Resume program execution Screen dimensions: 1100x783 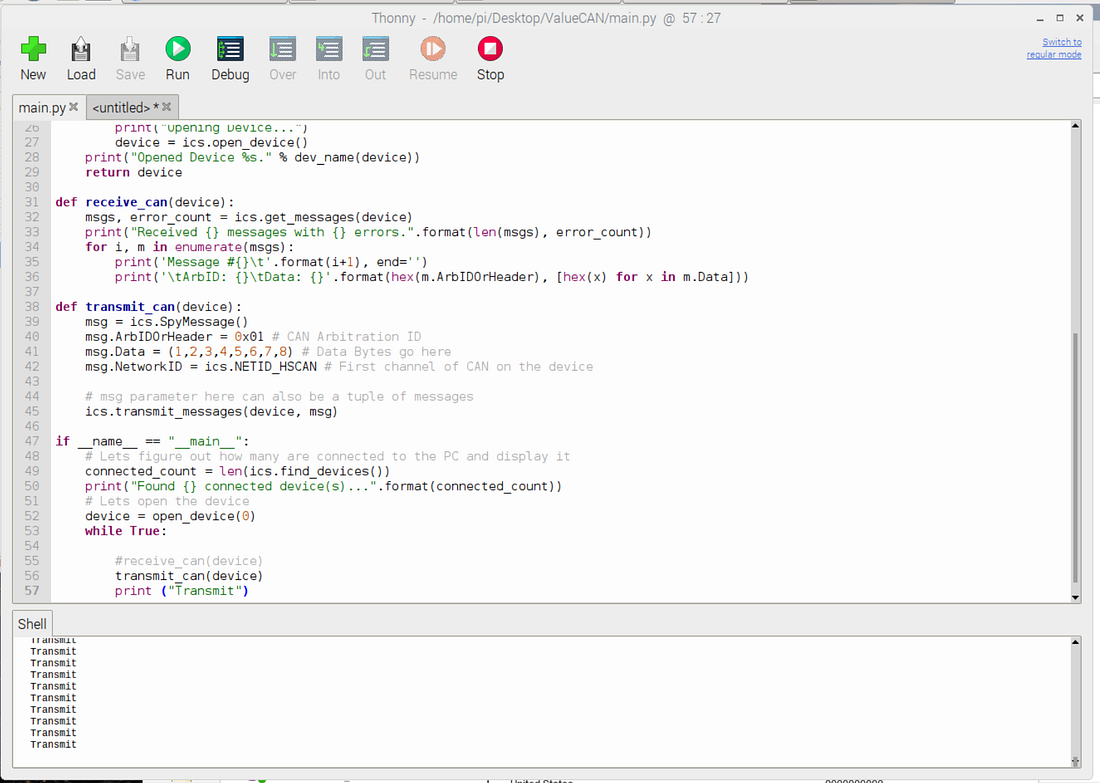pyautogui.click(x=432, y=48)
